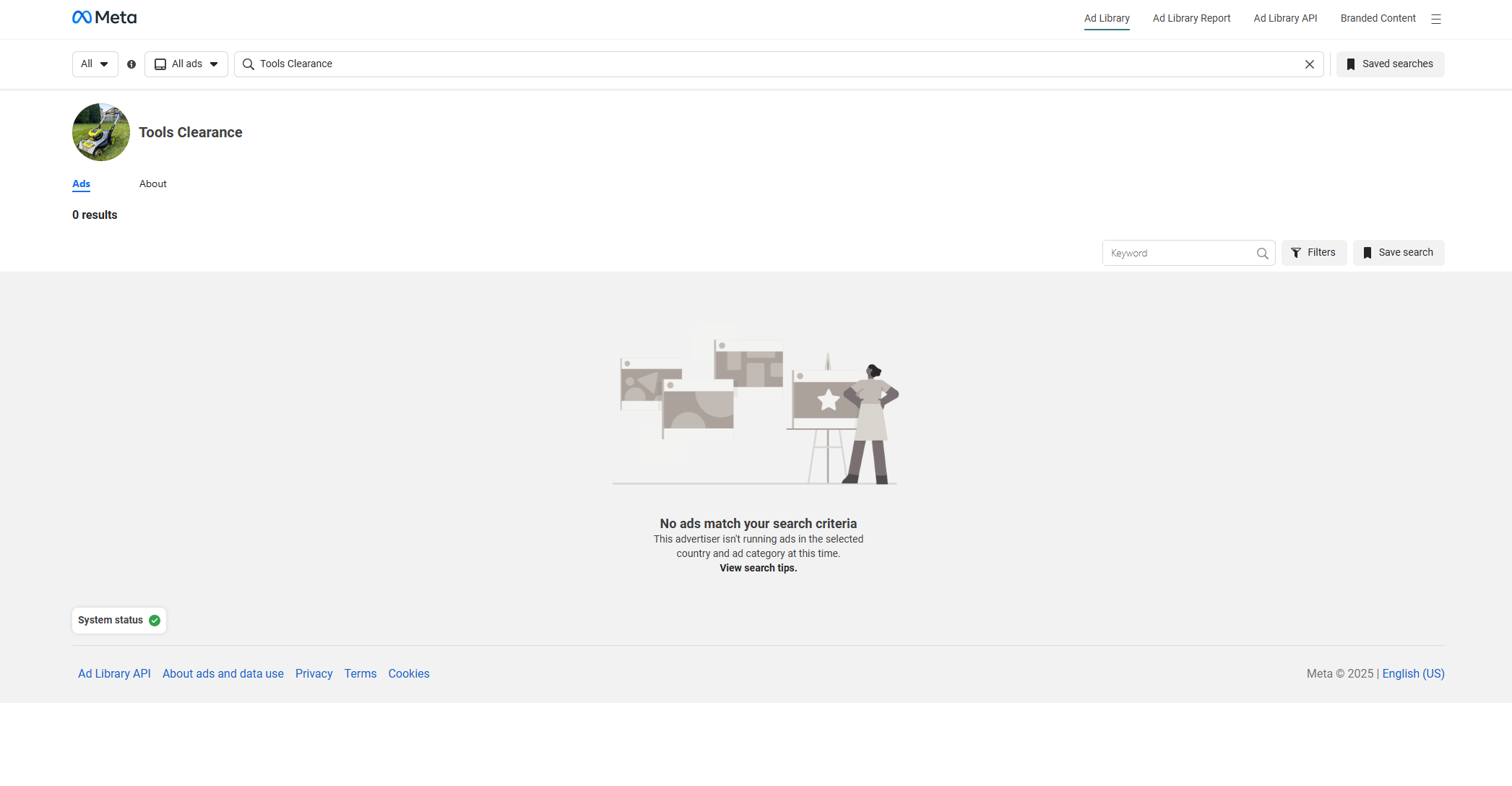Open the All ads category dropdown
This screenshot has height=786, width=1512.
(x=186, y=64)
